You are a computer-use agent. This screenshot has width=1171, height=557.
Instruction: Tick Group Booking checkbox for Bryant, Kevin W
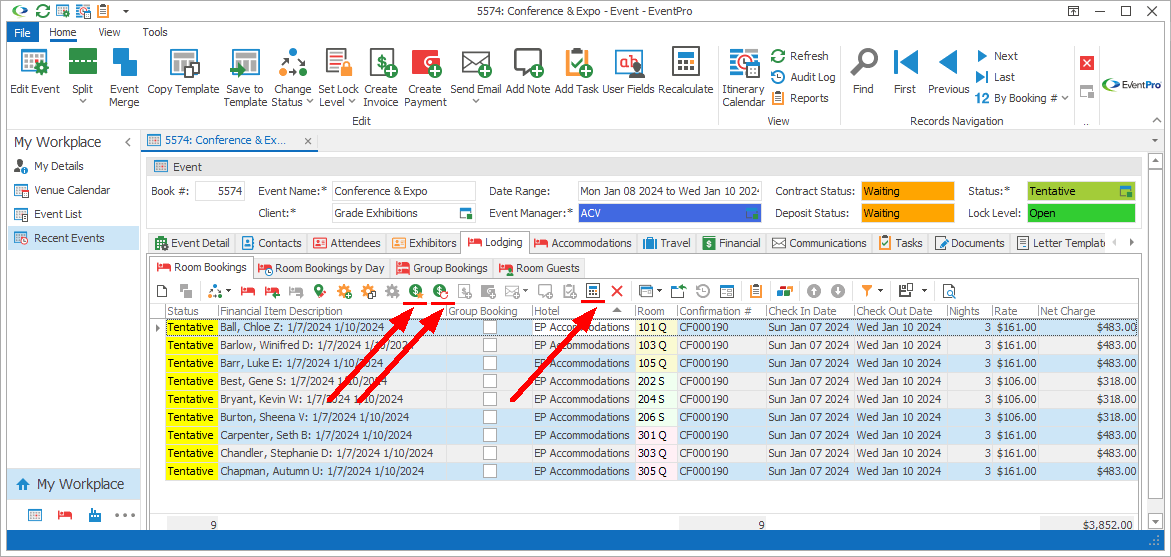pos(490,399)
